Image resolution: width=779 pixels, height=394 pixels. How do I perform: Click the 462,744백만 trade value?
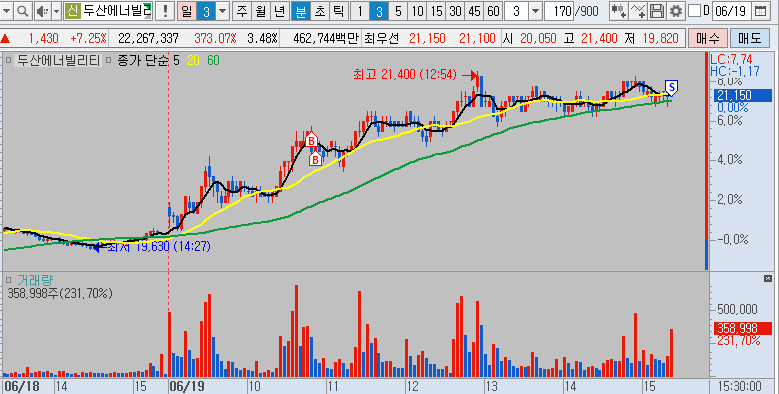[x=325, y=38]
